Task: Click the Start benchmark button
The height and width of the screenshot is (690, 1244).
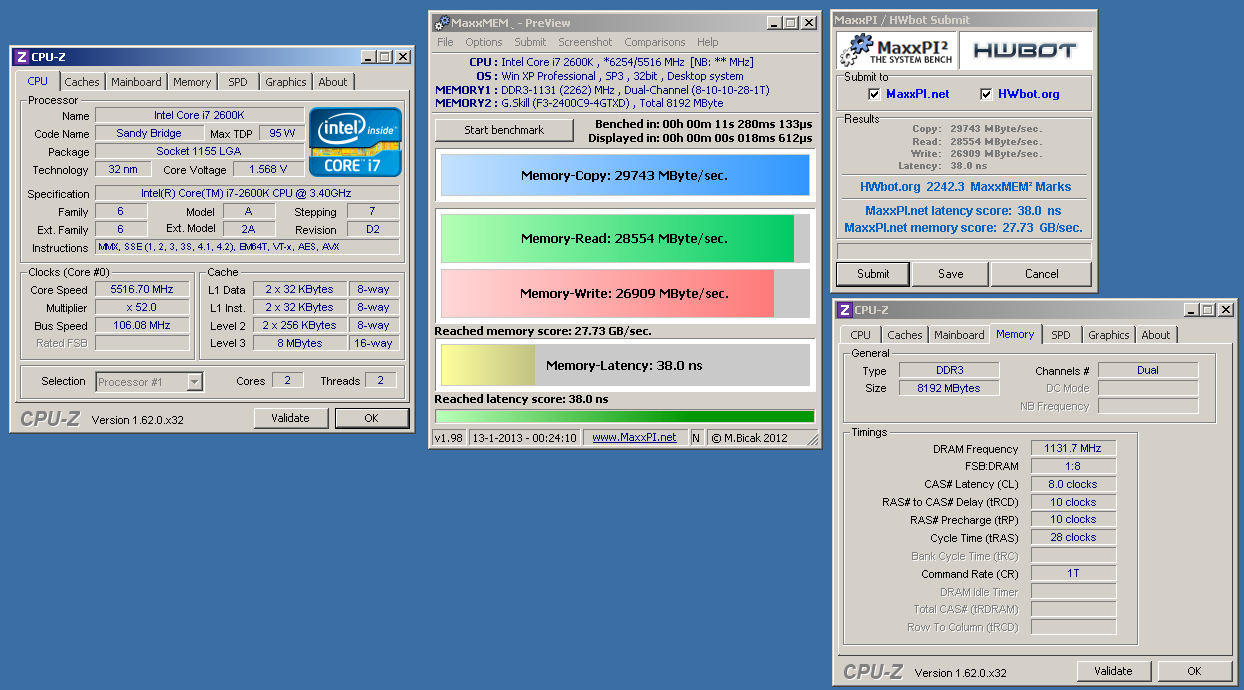Action: 504,130
